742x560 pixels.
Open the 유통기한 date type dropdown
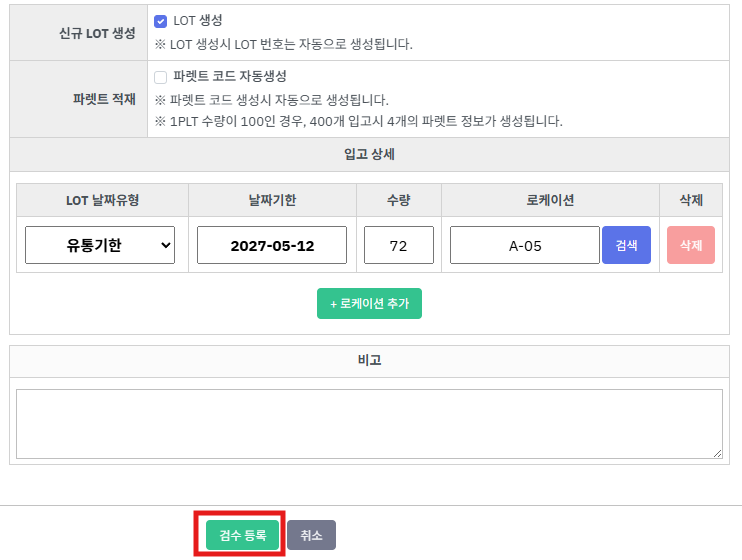[x=100, y=245]
